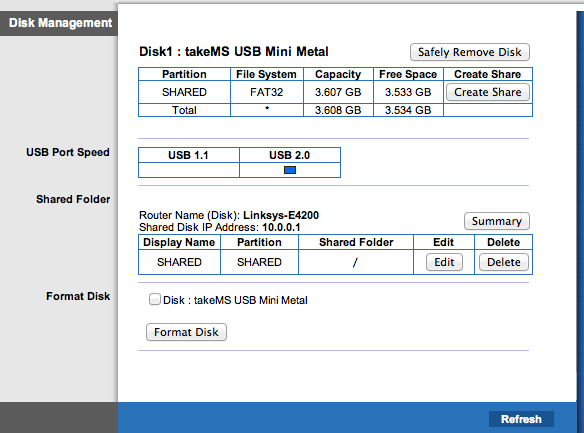Click the Total row label
The width and height of the screenshot is (584, 433).
click(x=184, y=110)
